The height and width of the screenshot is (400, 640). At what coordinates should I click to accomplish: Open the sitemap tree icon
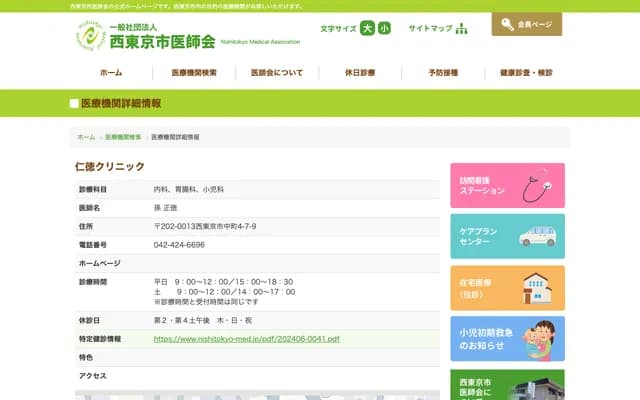click(461, 28)
